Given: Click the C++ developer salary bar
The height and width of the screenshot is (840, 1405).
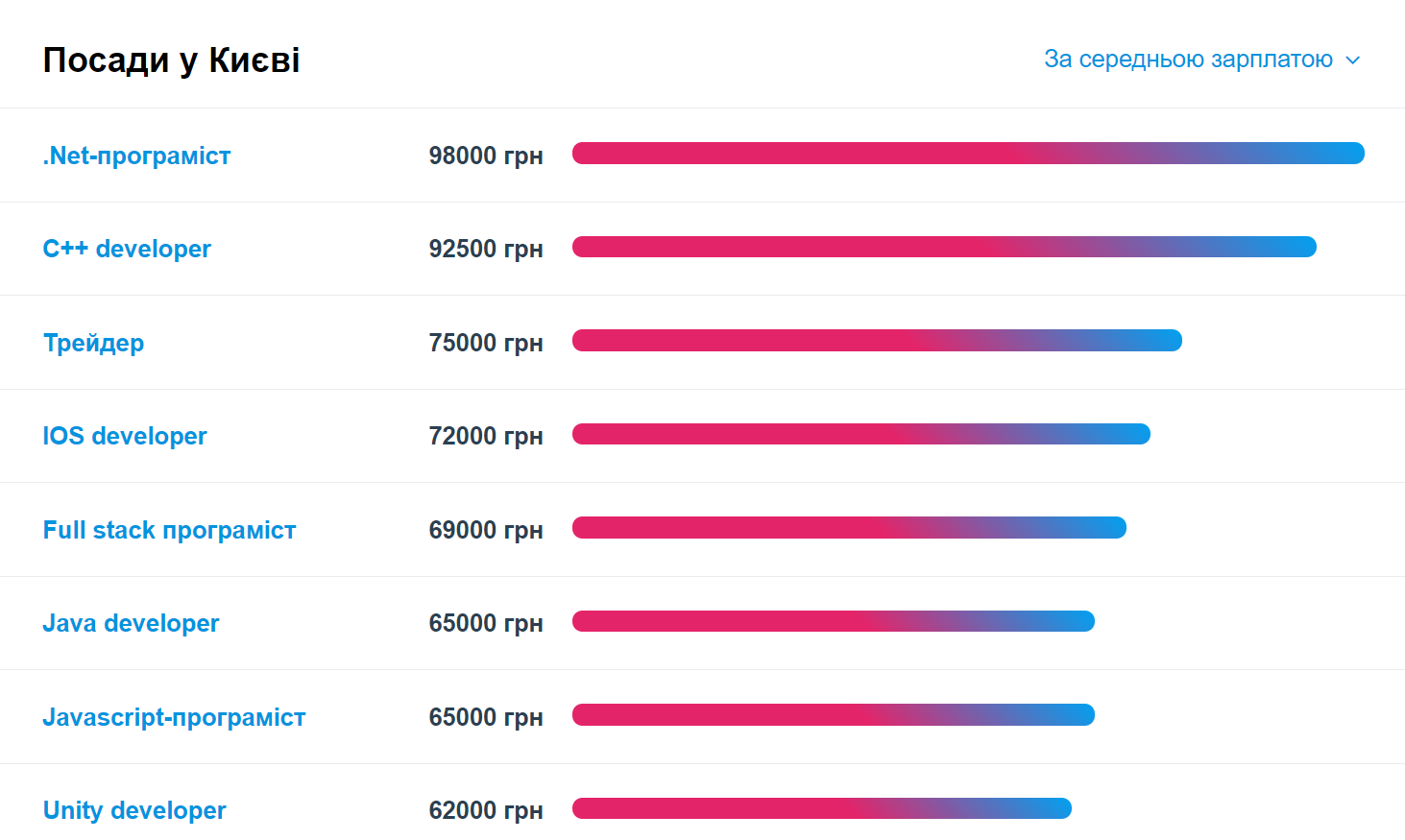Looking at the screenshot, I should (944, 247).
